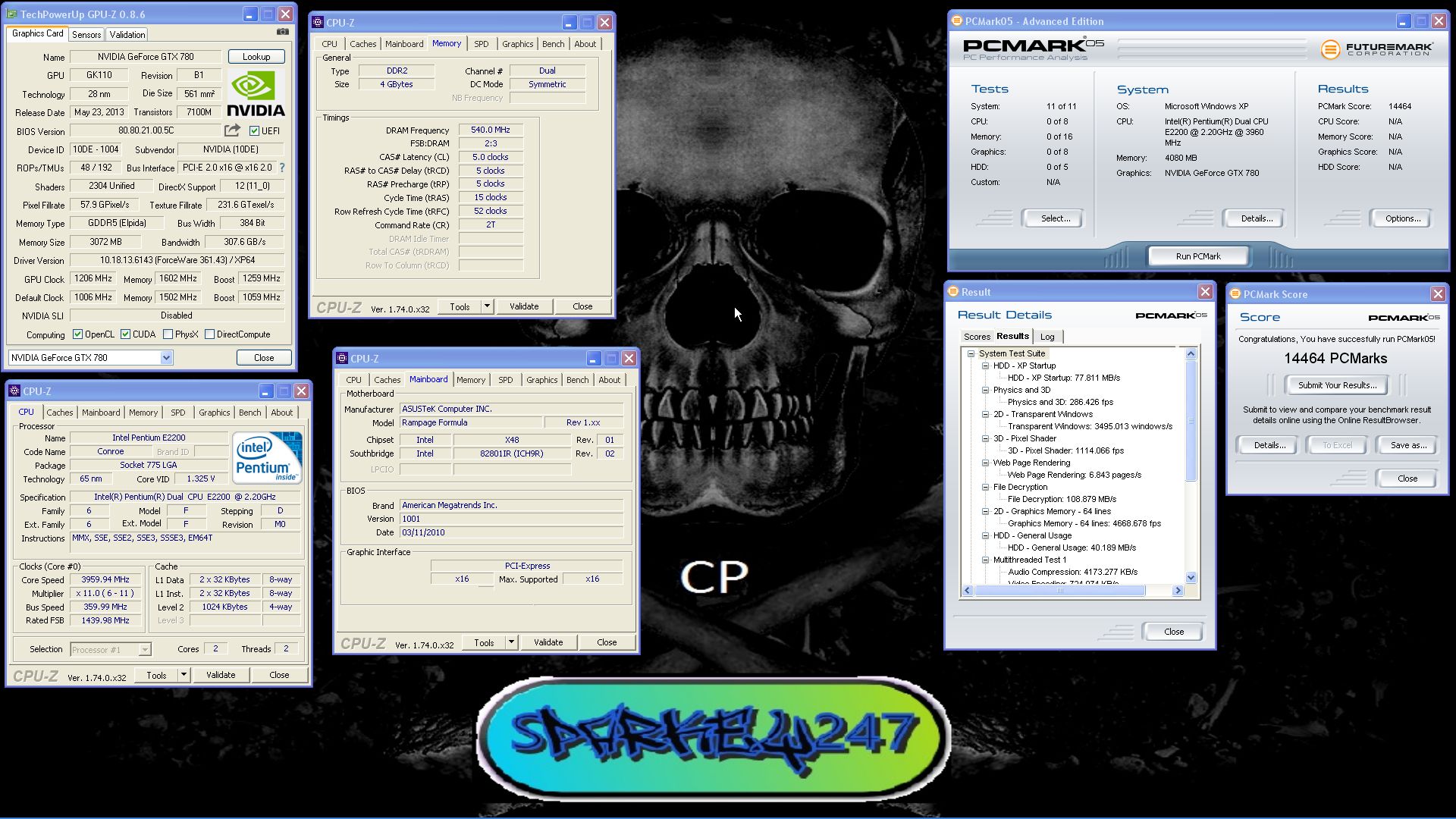Select the Multithreaded Test 1 tree item
Viewport: 1456px width, 819px height.
point(1029,560)
